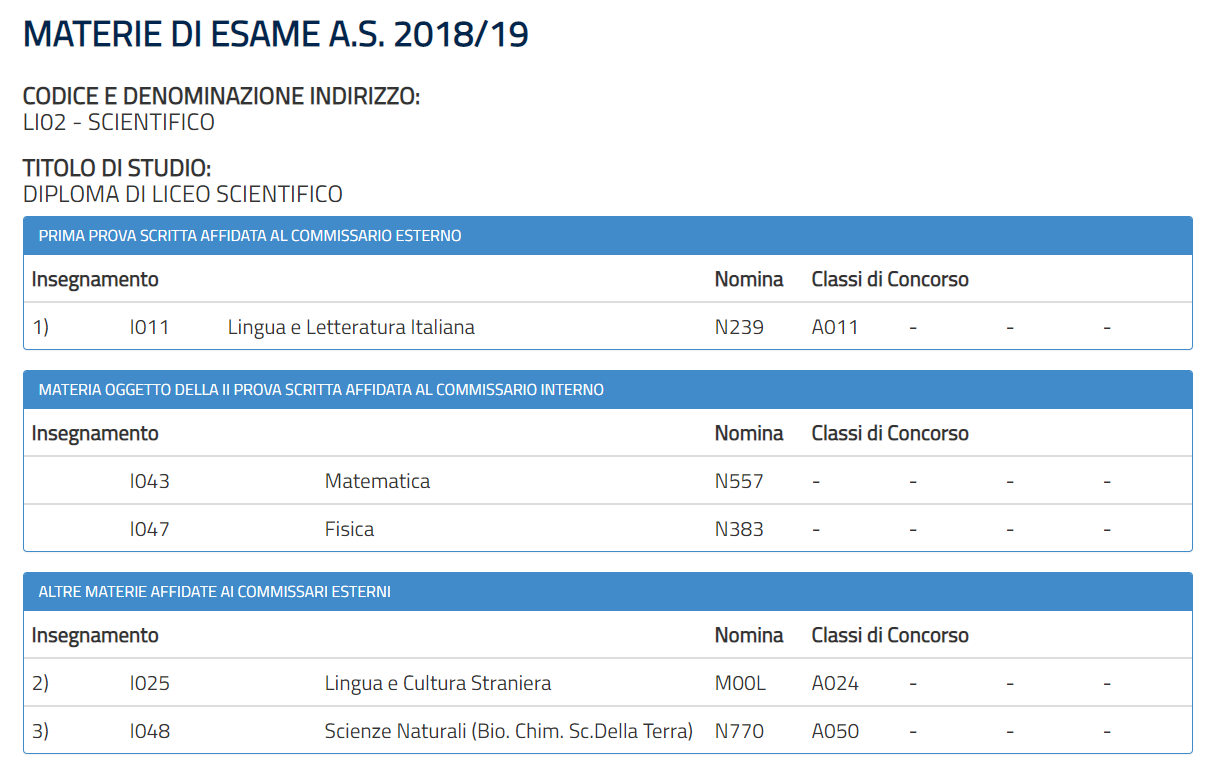Select nomina code N383 for Fisica

pyautogui.click(x=739, y=529)
